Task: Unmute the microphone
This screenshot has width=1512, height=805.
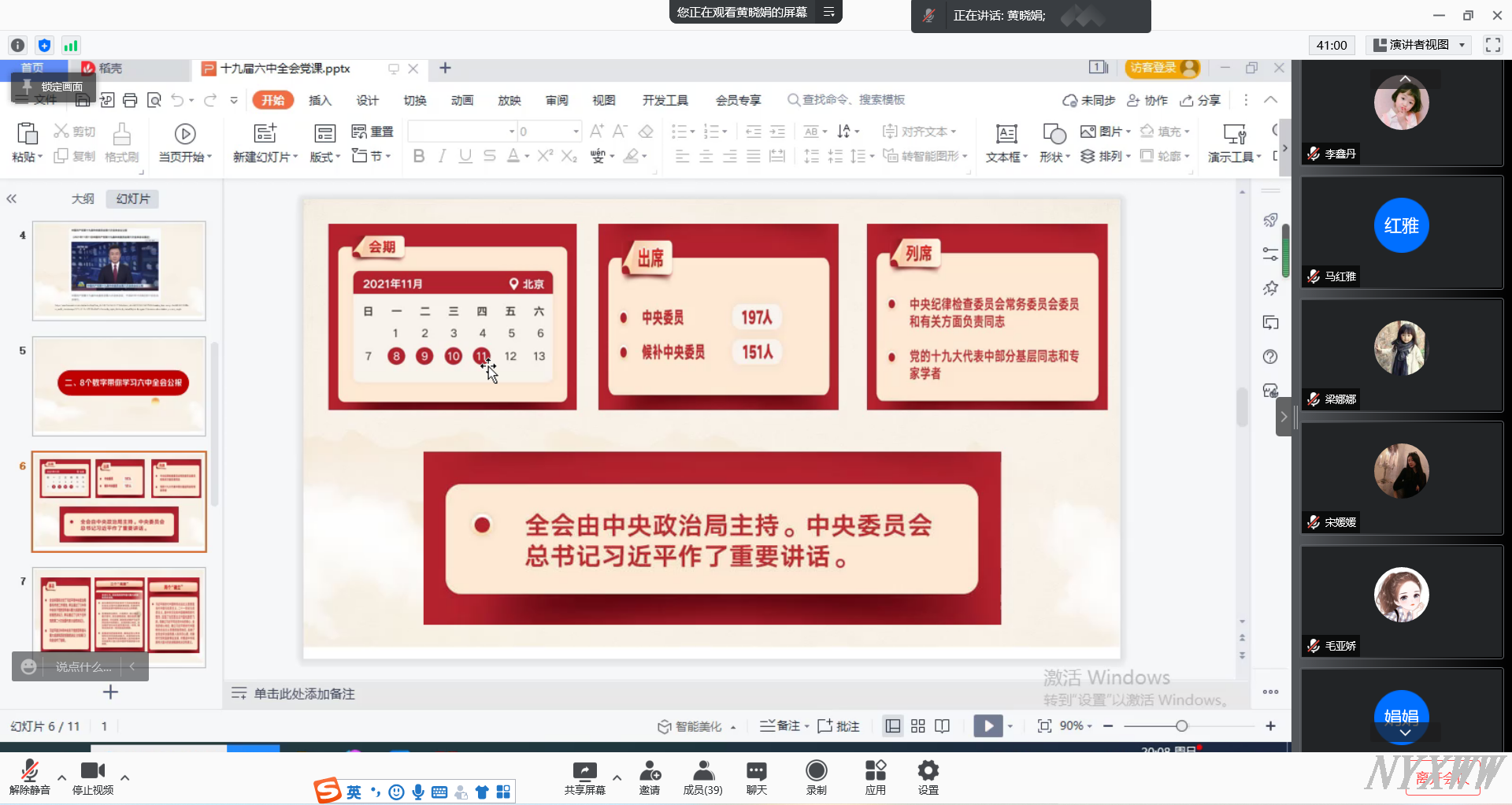Action: click(29, 771)
